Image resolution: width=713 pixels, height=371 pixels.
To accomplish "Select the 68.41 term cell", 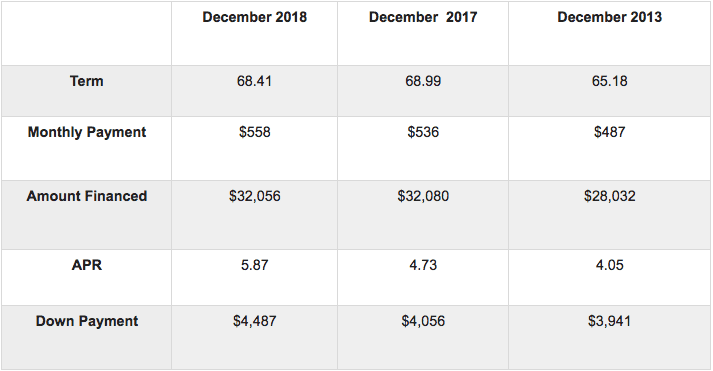I will (x=255, y=81).
